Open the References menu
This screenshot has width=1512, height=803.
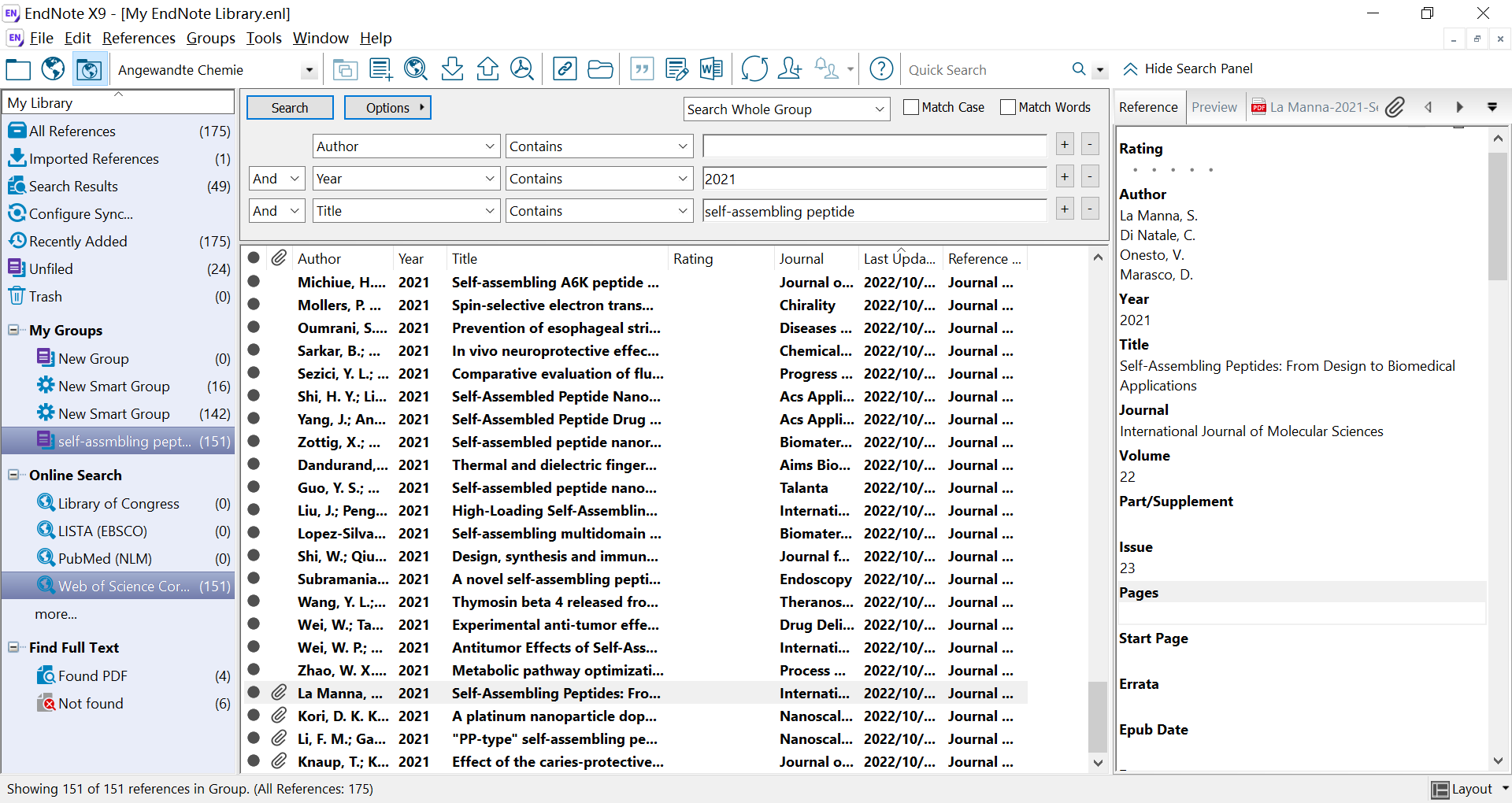tap(139, 38)
